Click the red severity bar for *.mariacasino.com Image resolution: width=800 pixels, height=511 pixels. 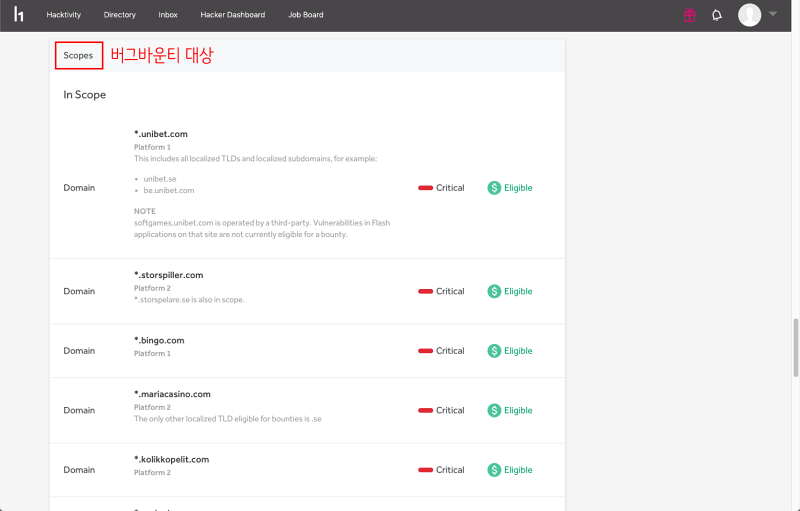(x=426, y=411)
